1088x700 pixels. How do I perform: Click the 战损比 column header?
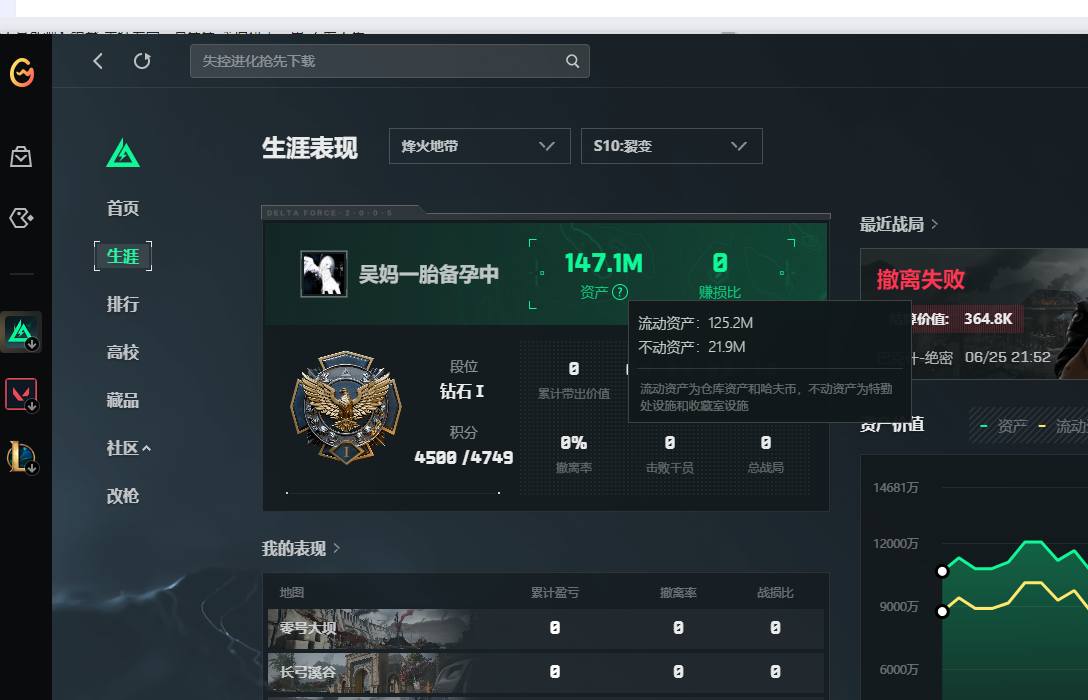775,592
